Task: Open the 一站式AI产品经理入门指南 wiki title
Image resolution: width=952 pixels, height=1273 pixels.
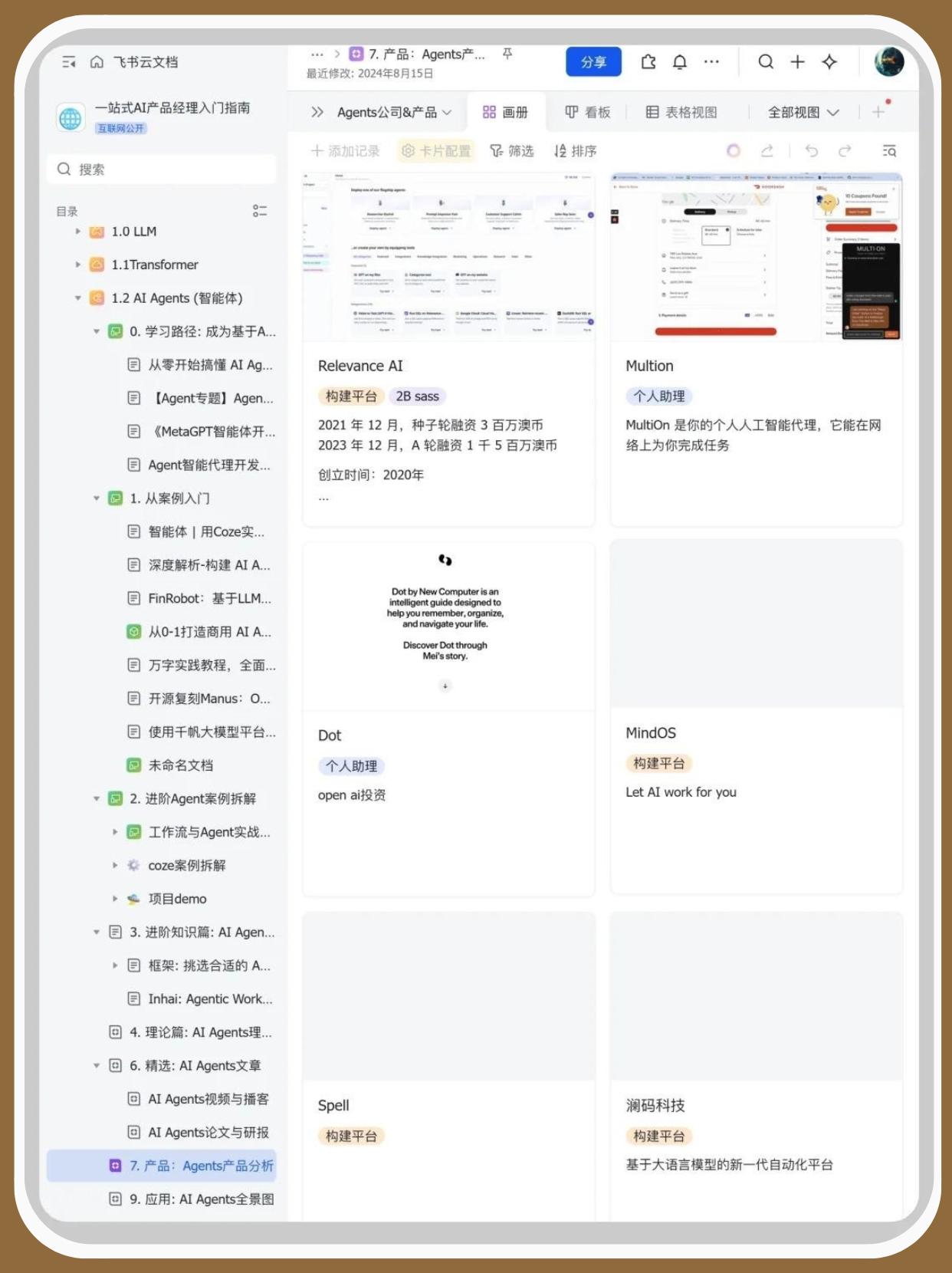Action: (x=172, y=108)
